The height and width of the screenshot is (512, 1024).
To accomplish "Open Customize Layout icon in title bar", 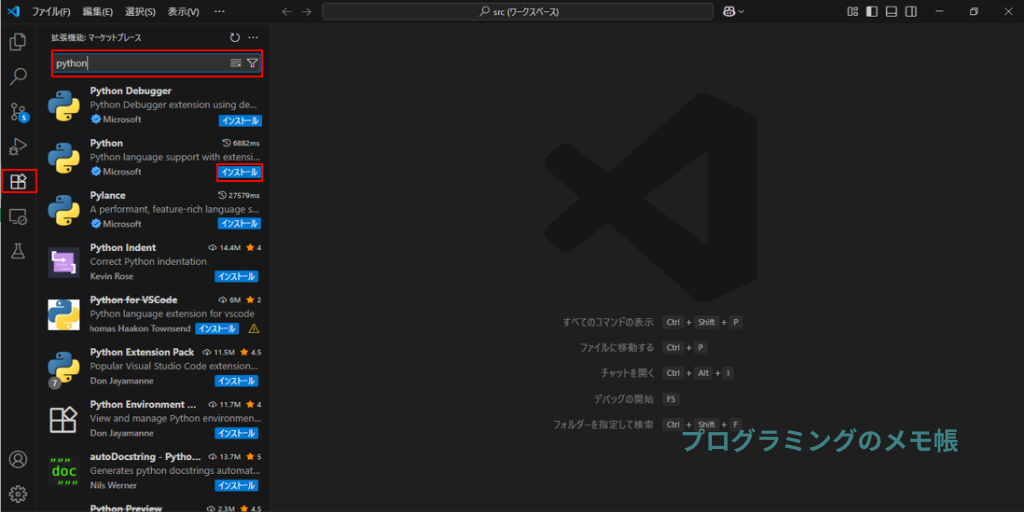I will (852, 12).
